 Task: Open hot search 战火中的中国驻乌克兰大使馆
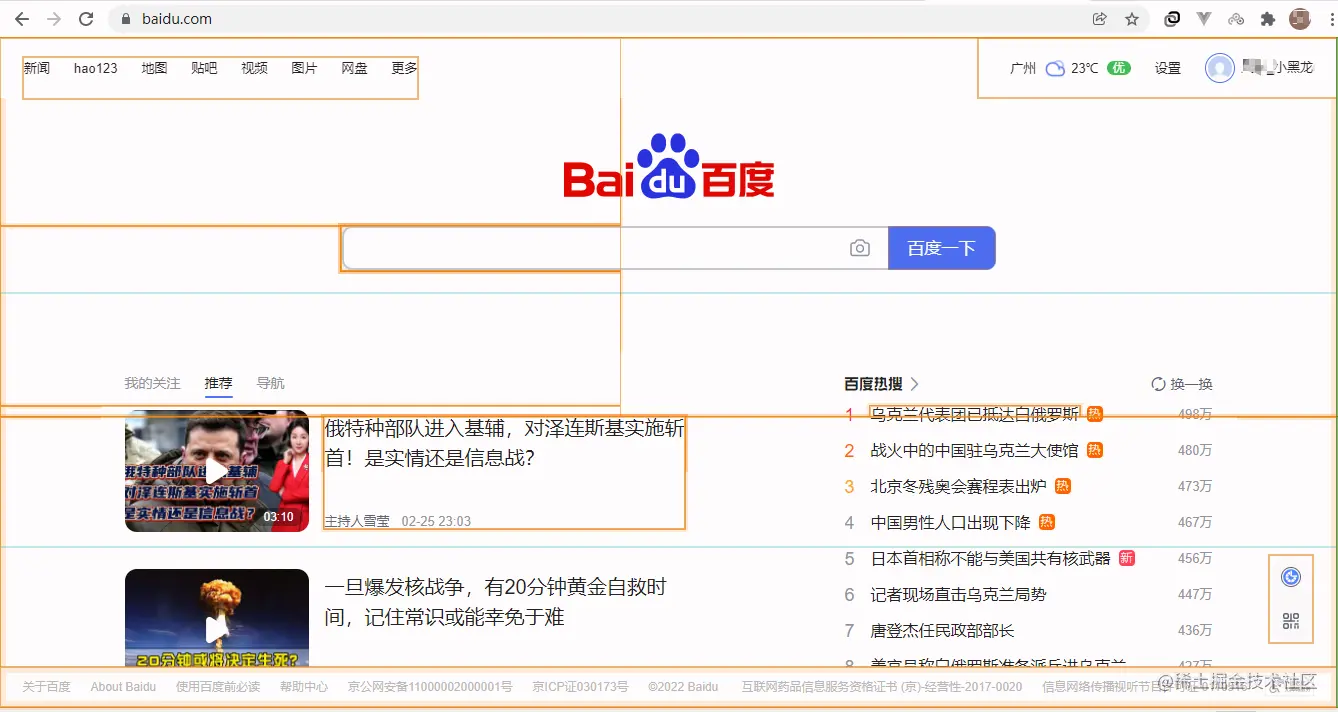975,450
